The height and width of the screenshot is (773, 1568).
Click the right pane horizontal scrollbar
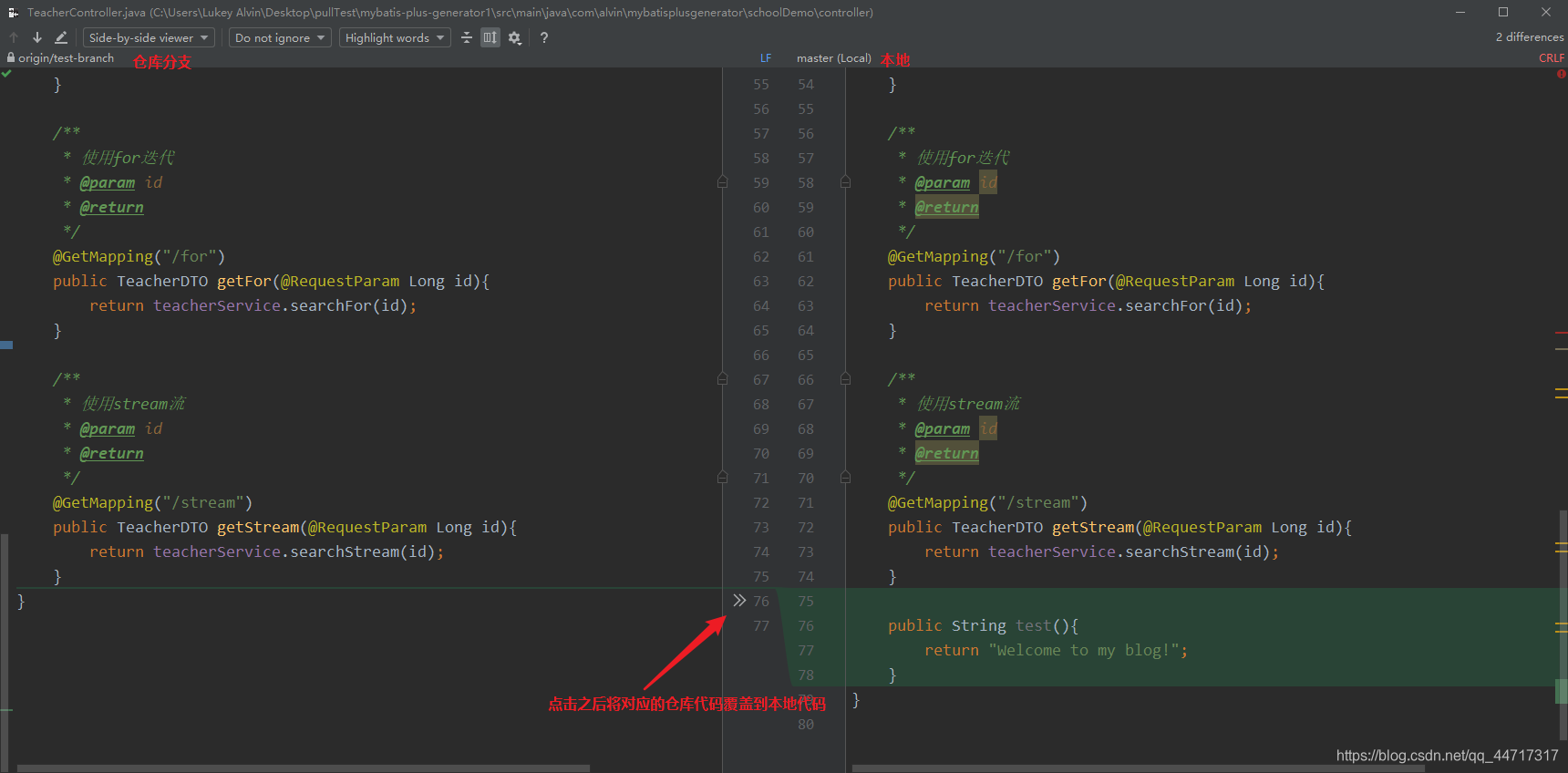(x=1138, y=768)
